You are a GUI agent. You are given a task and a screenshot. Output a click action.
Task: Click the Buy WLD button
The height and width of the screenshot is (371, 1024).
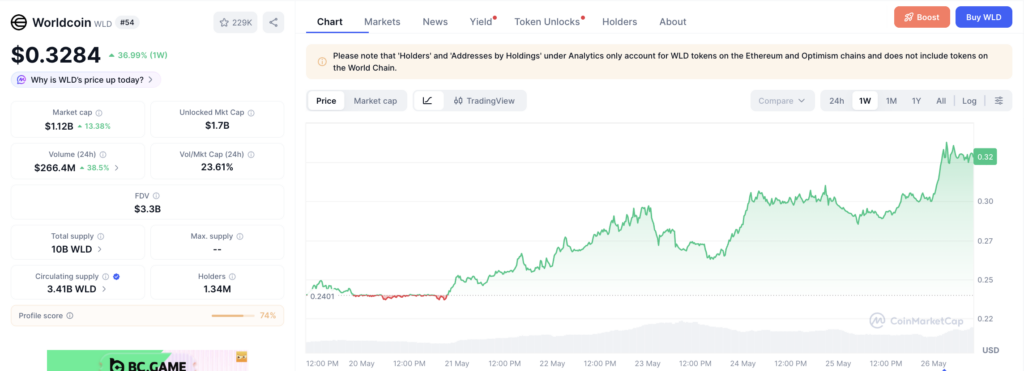tap(984, 17)
